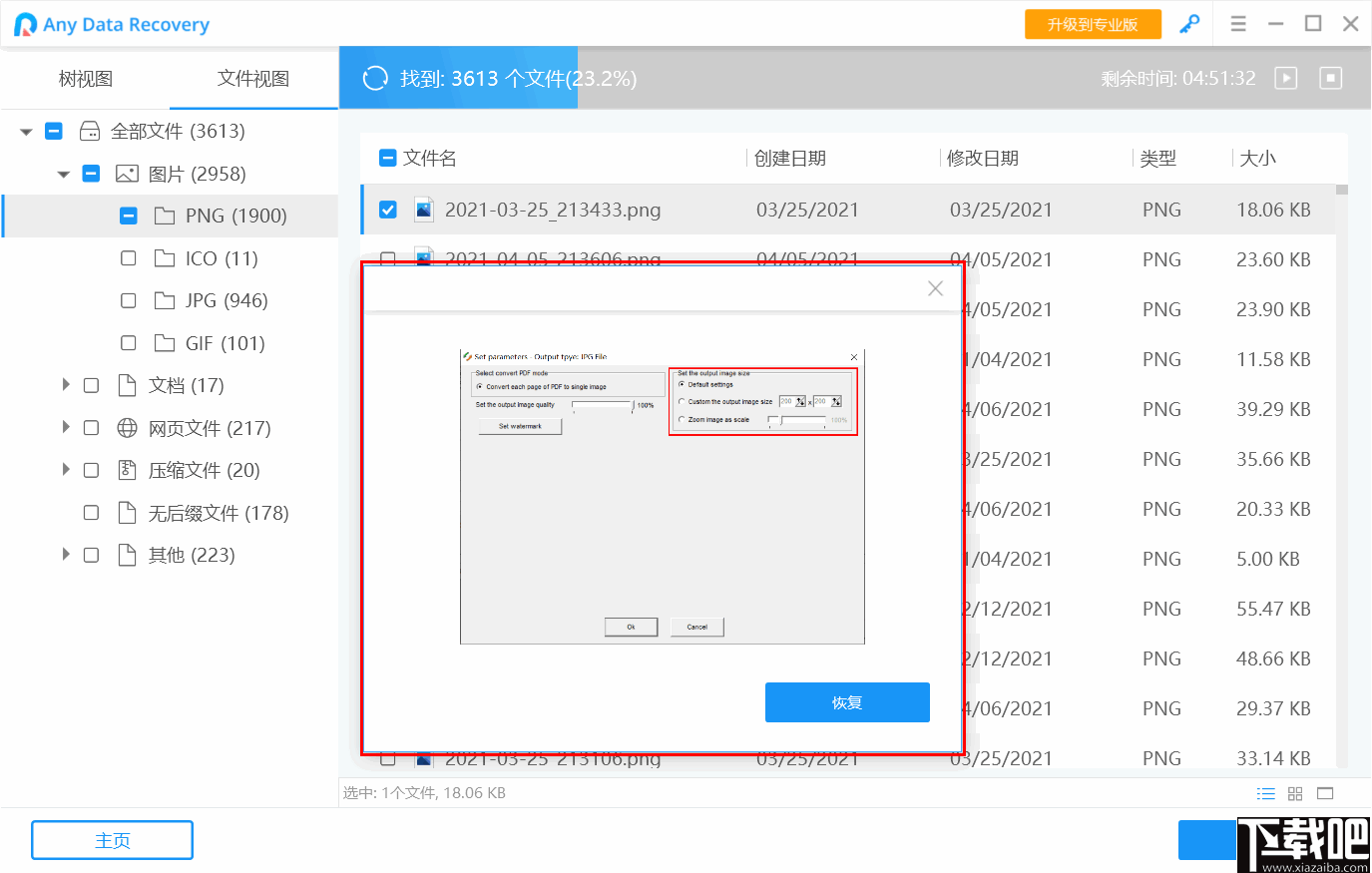This screenshot has width=1372, height=873.
Task: Click the preview image in the dialog
Action: coord(662,497)
